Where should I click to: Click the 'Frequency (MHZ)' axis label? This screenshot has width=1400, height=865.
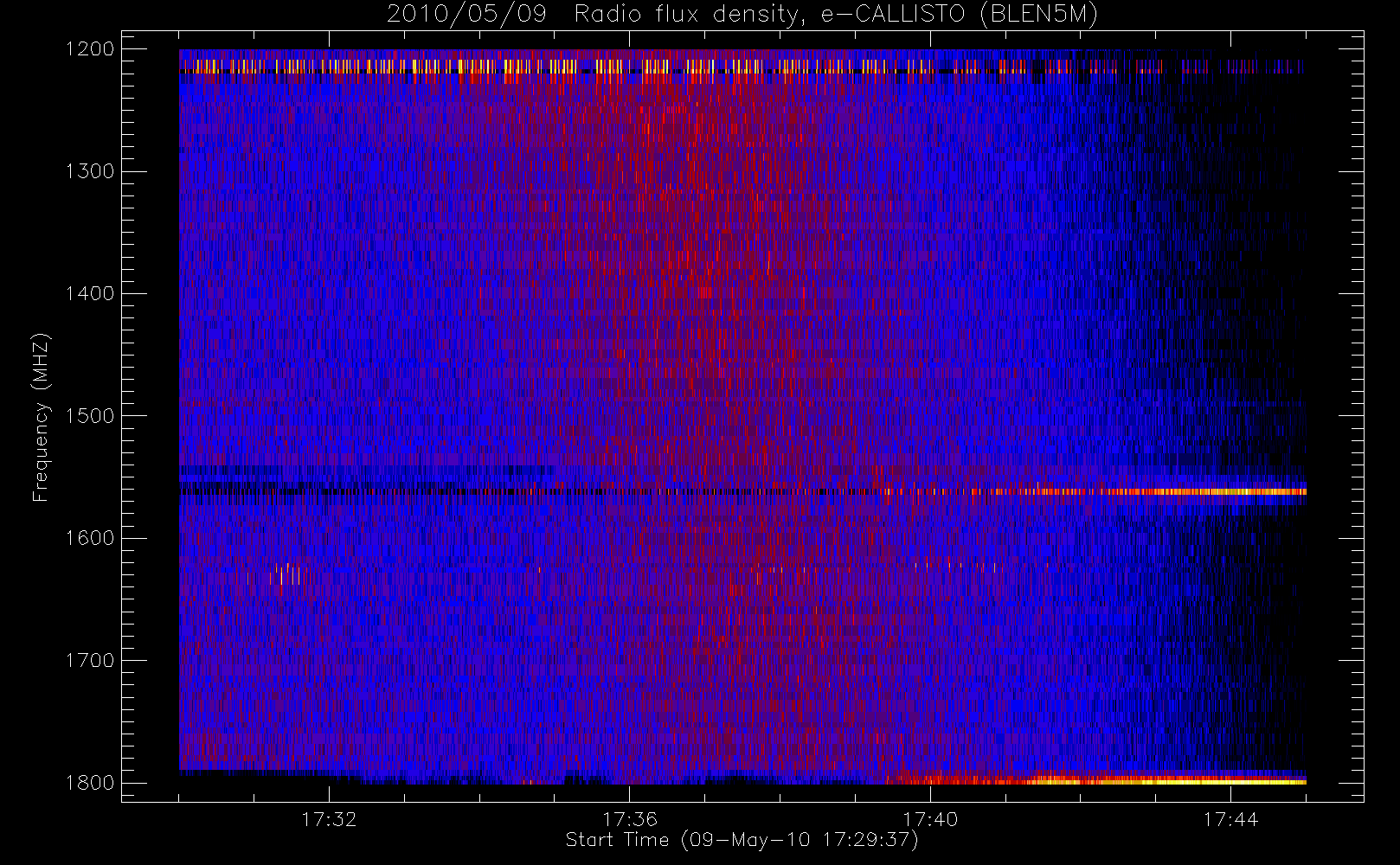tap(41, 418)
